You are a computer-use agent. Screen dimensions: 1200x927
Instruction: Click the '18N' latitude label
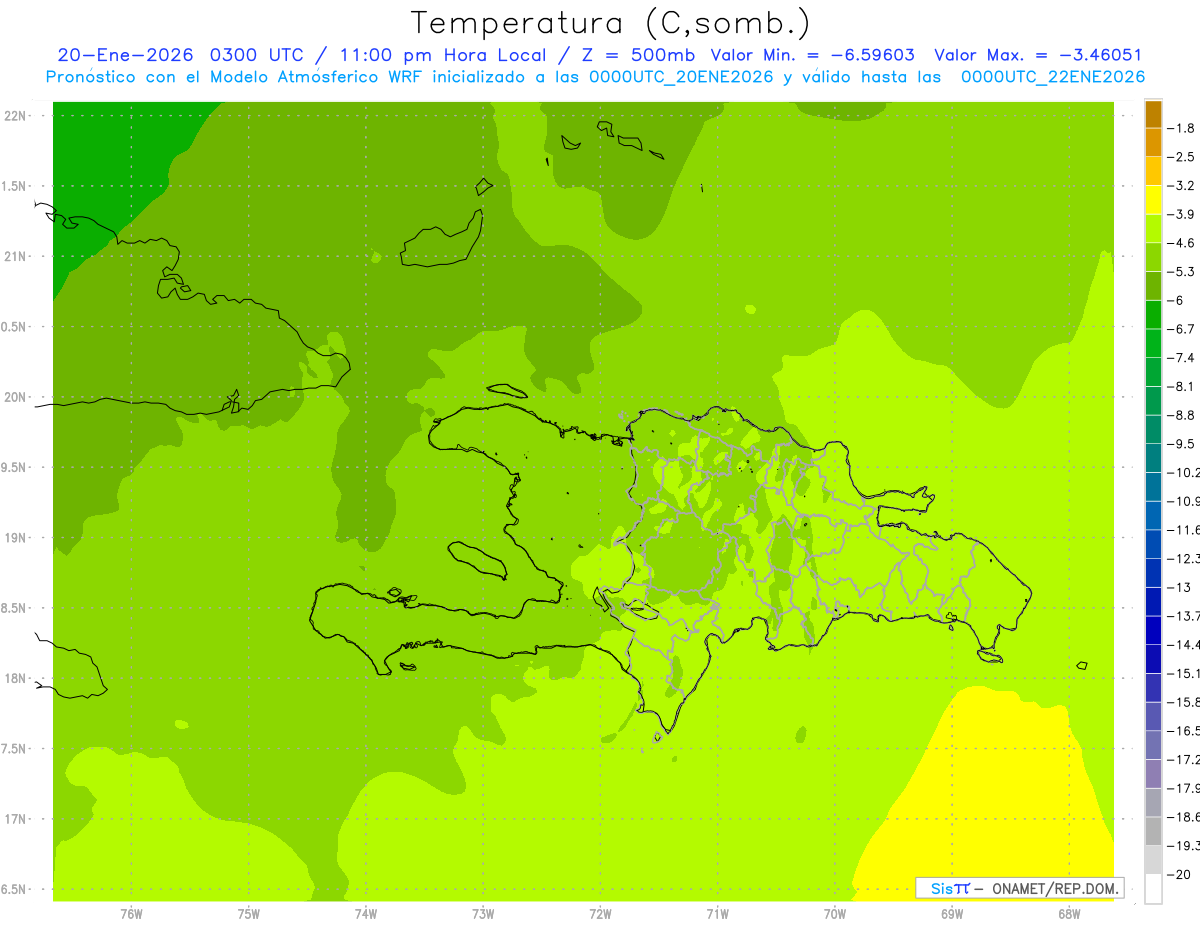pos(15,678)
